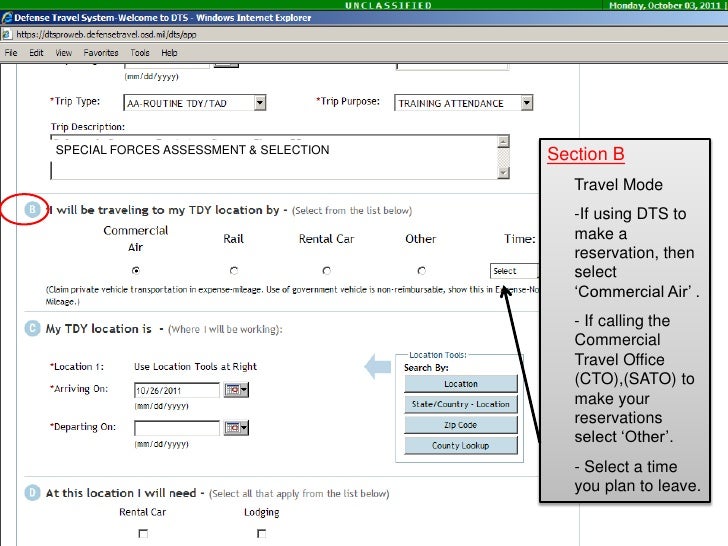728x546 pixels.
Task: Click the 'My TDY location is' heading
Action: [x=98, y=329]
